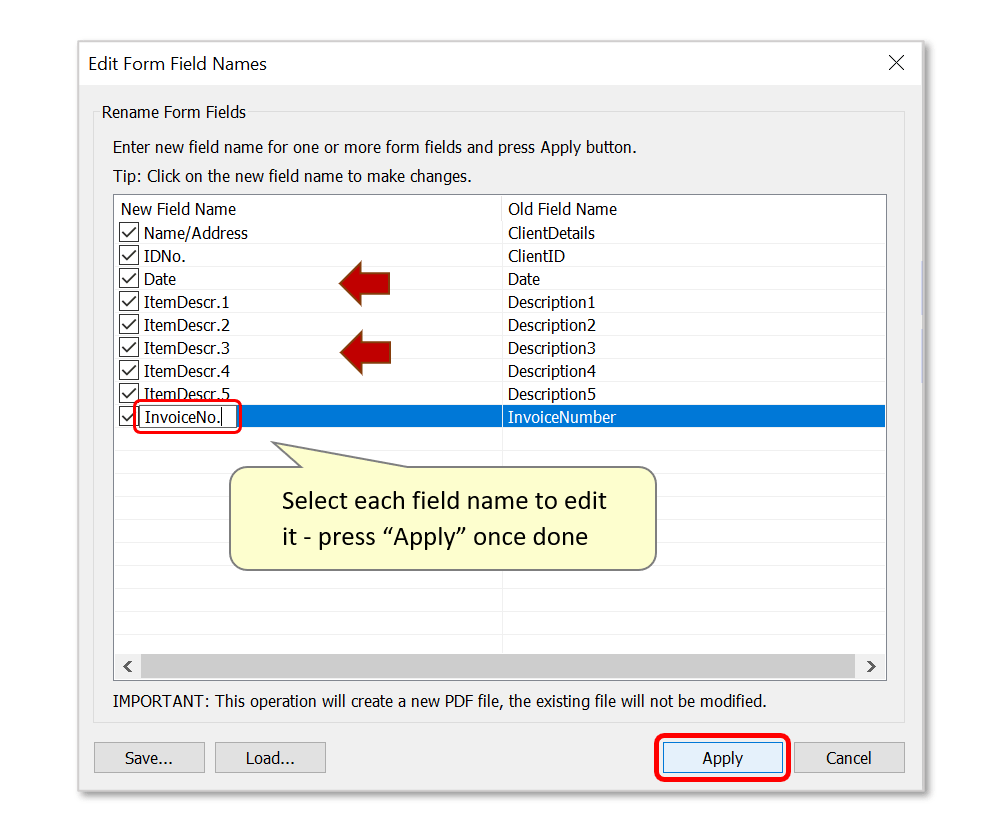Screen dimensions: 1003x832
Task: Click the right scrollbar arrow
Action: tap(870, 666)
